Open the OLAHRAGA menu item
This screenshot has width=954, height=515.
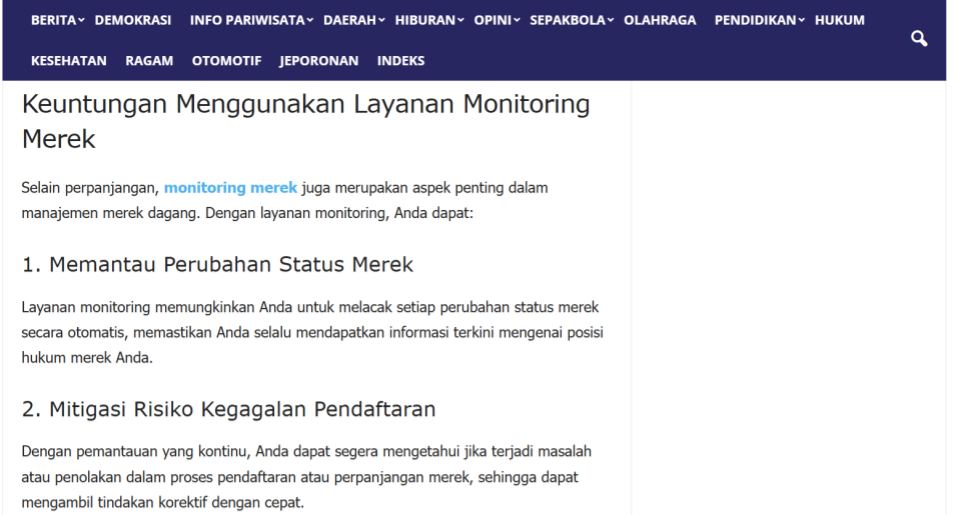pos(660,20)
